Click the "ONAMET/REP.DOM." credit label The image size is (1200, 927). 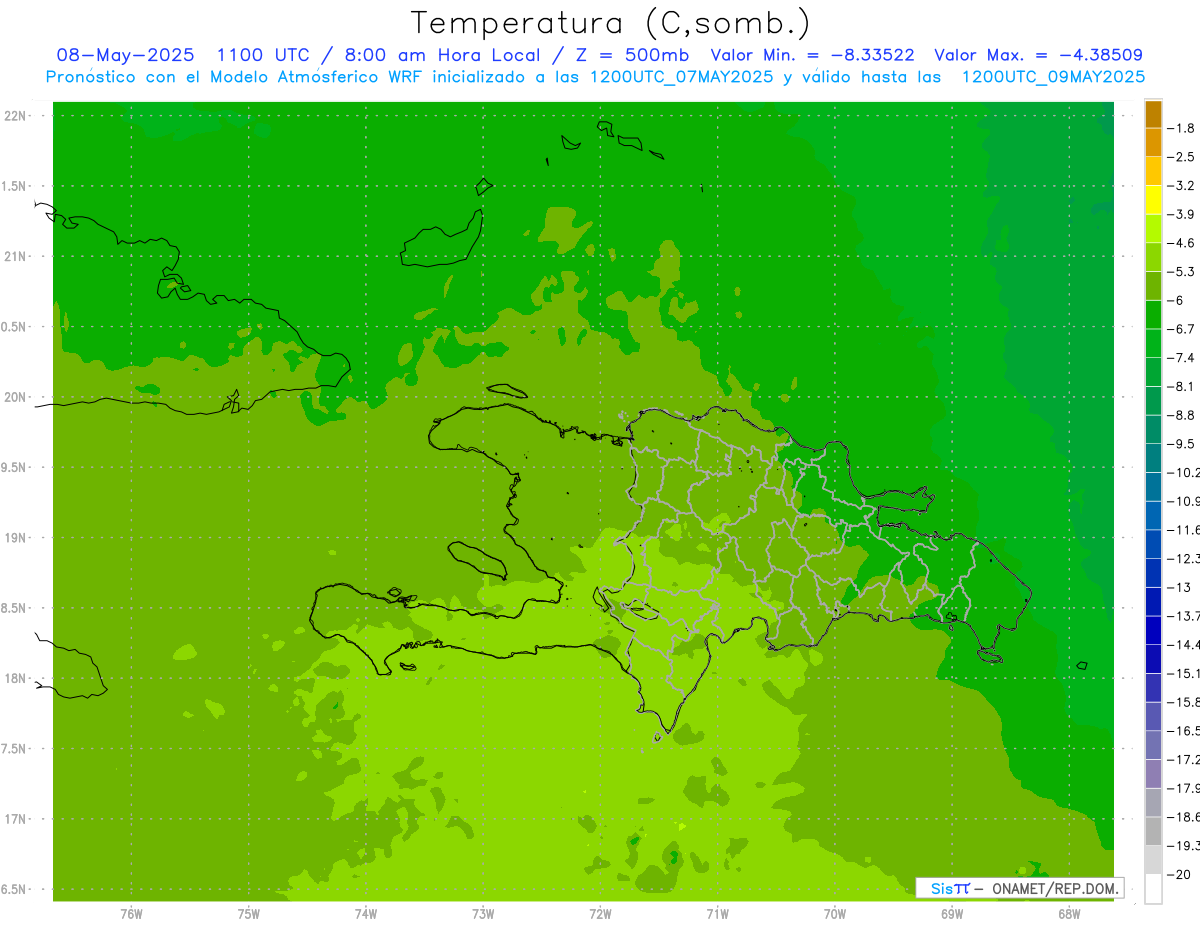1056,888
